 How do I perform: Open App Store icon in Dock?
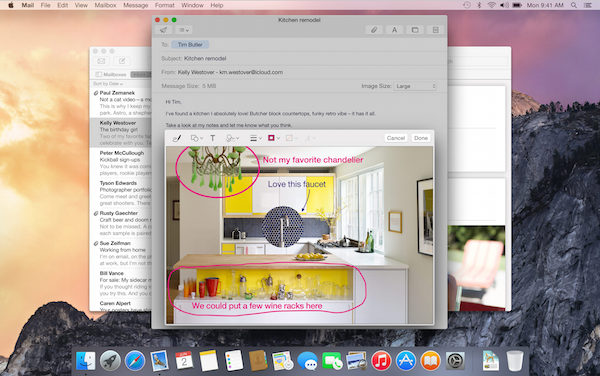coord(406,361)
